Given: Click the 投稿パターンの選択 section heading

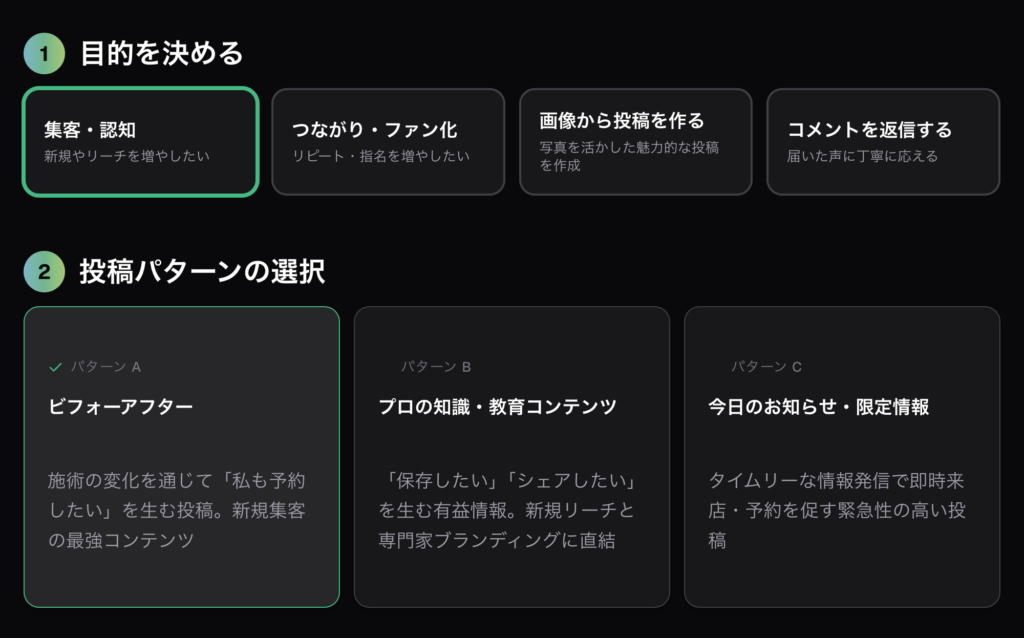Looking at the screenshot, I should coord(202,271).
